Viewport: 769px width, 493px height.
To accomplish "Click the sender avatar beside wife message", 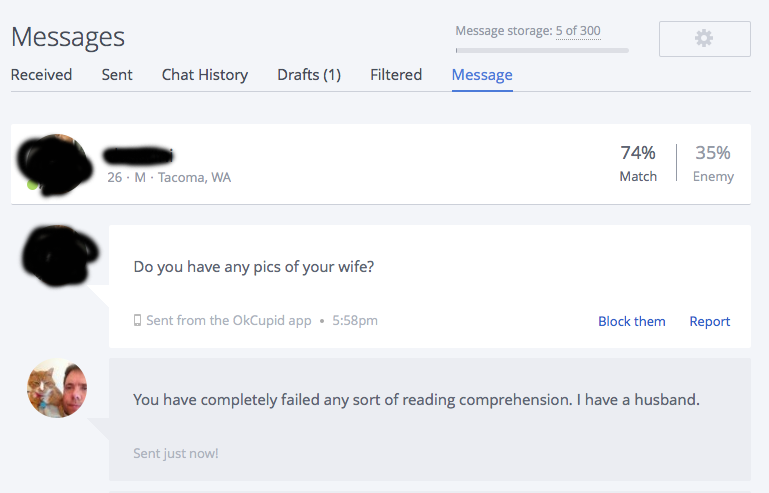I will [60, 253].
